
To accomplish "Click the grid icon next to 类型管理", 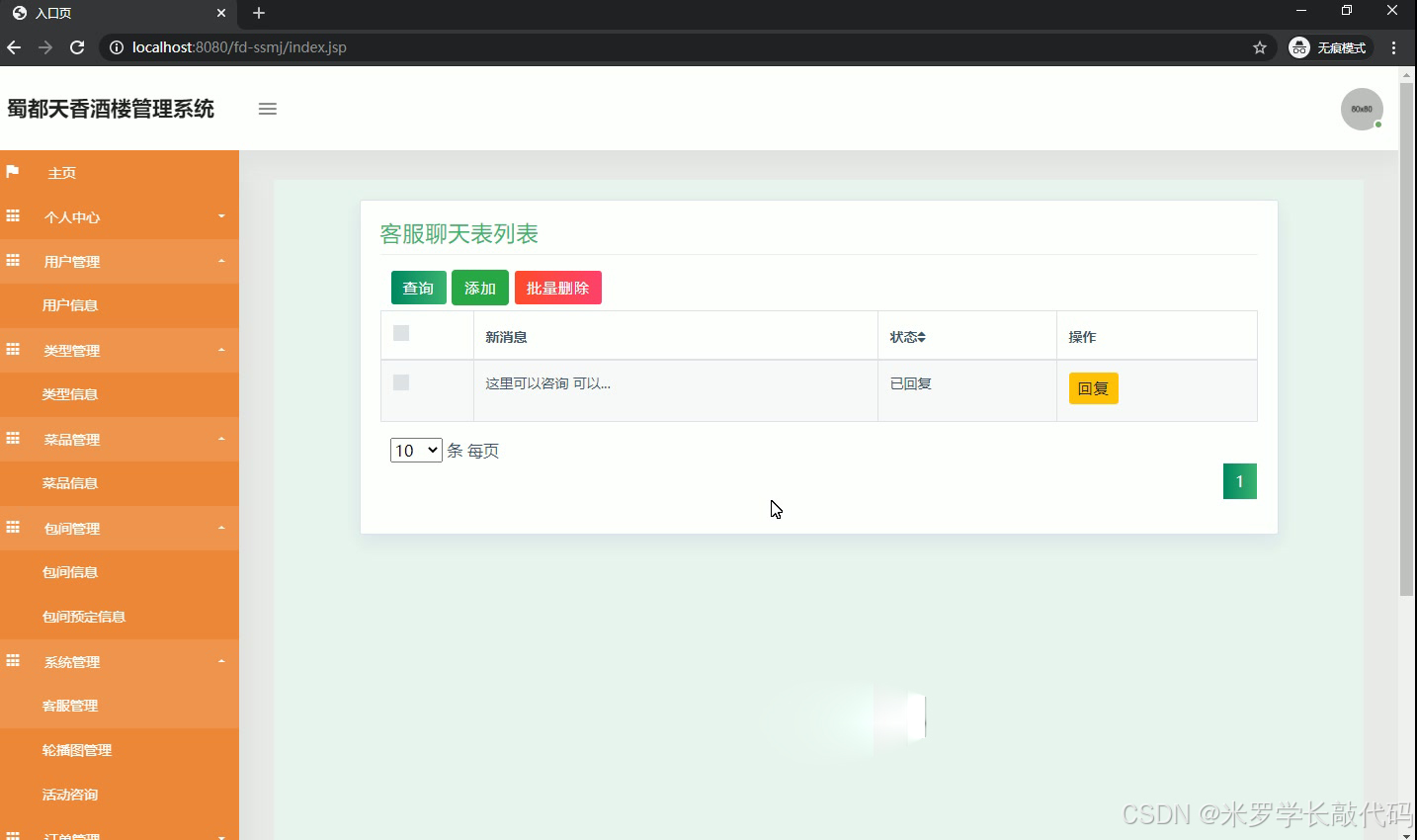I will point(13,350).
